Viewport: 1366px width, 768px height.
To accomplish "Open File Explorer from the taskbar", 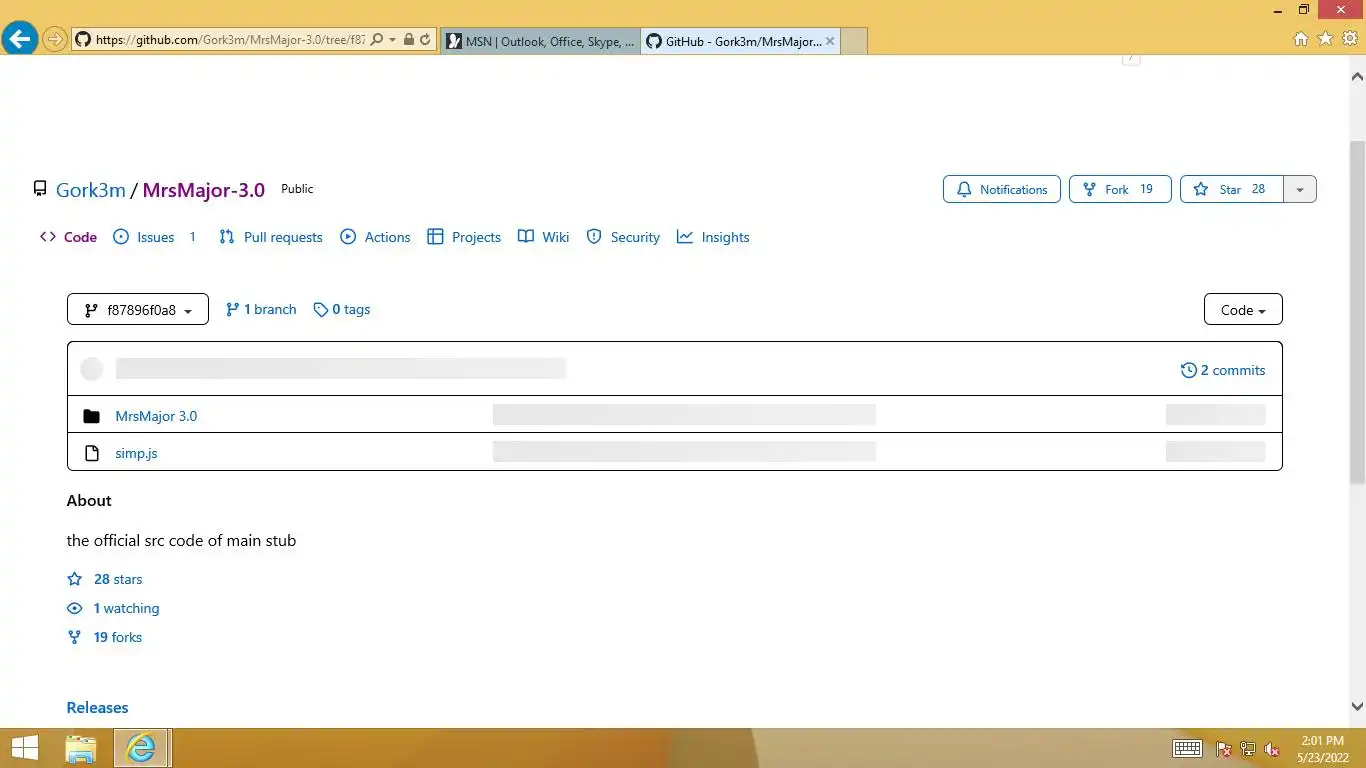I will (81, 748).
